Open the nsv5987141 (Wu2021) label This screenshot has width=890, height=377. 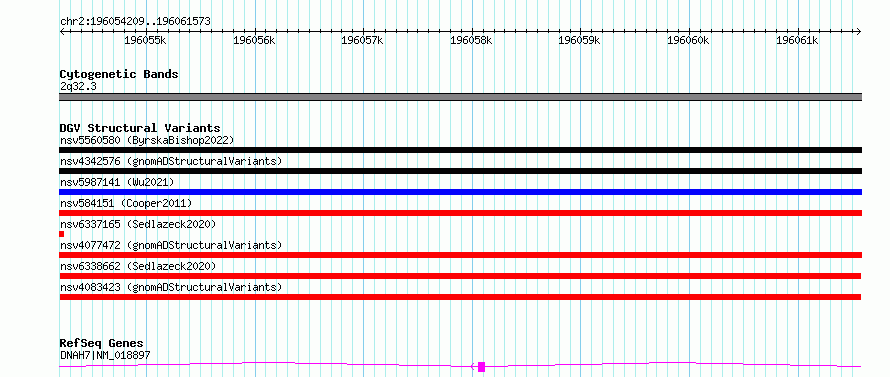[x=116, y=182]
